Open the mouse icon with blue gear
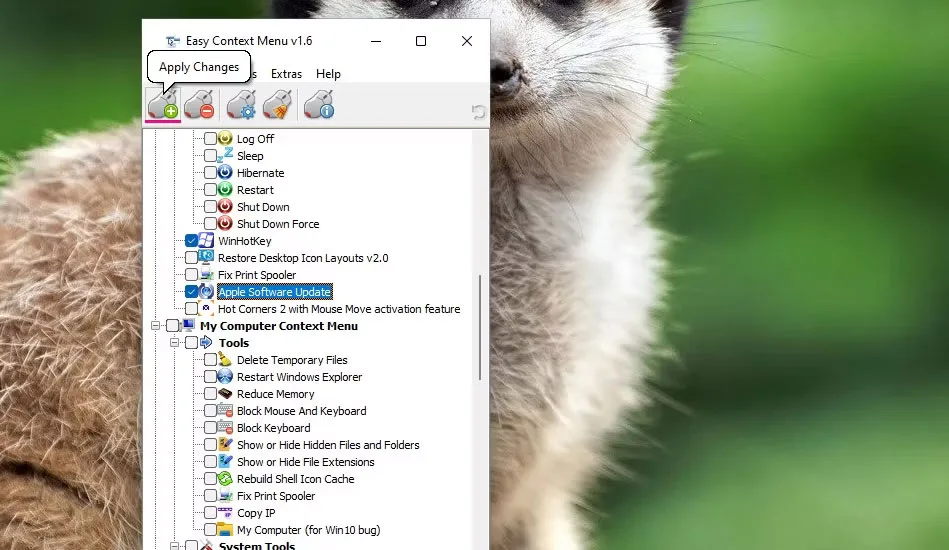Viewport: 949px width, 550px height. coord(241,105)
